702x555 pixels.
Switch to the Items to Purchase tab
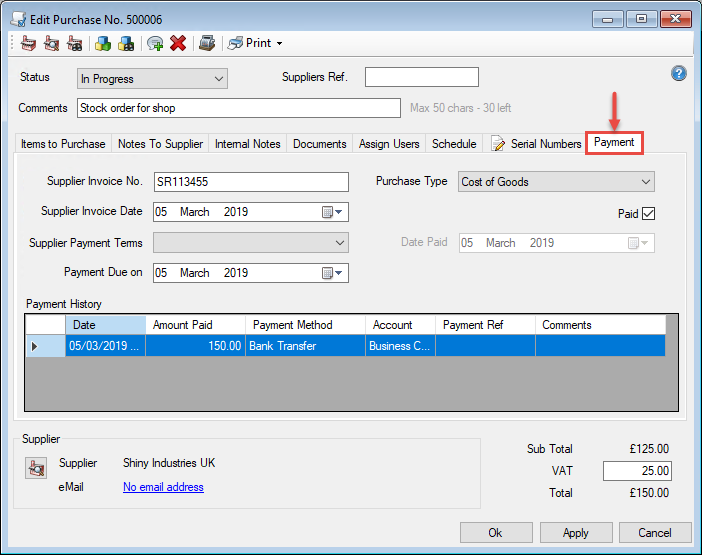(x=63, y=144)
